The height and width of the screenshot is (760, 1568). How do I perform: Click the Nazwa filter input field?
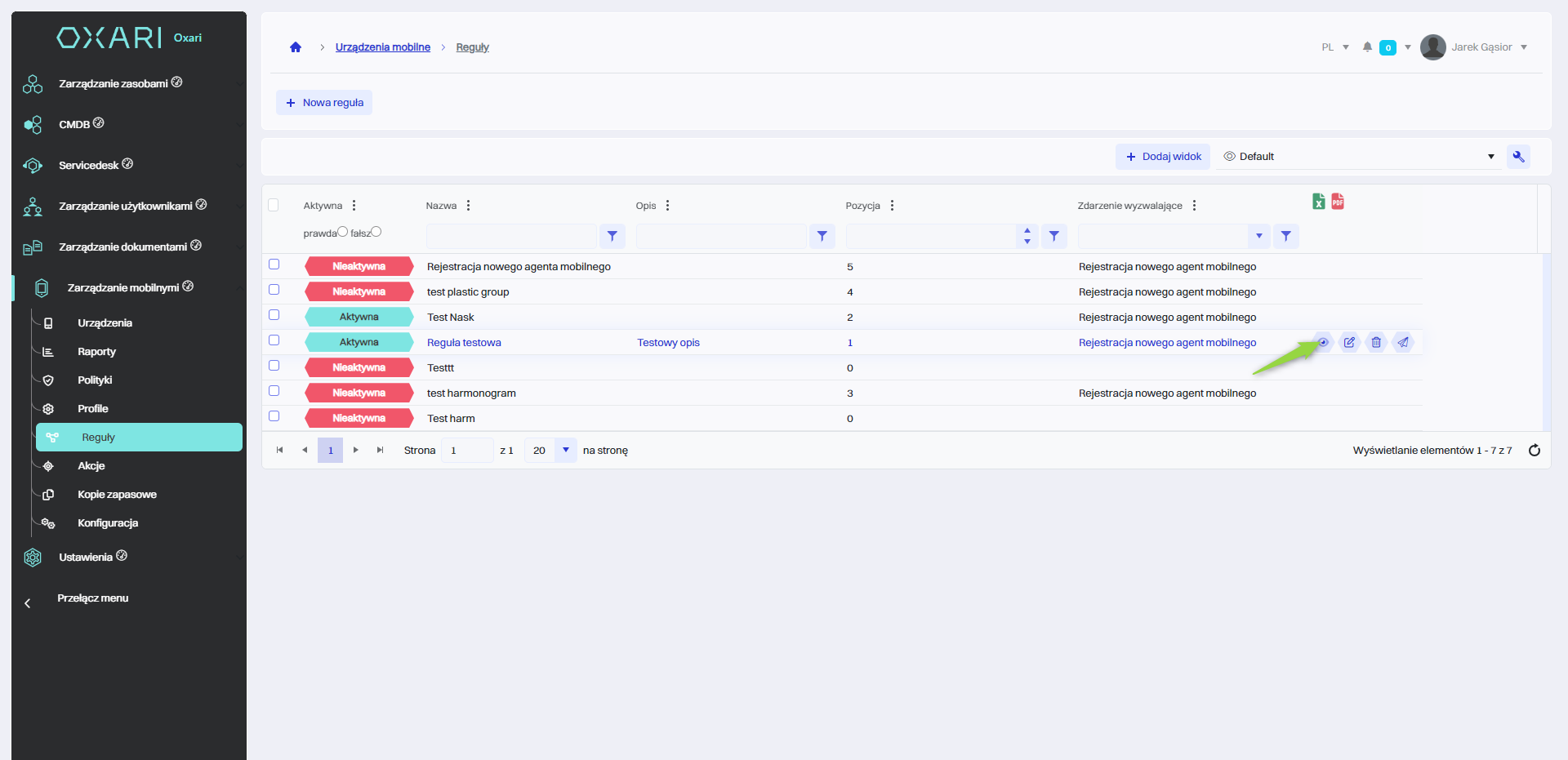511,237
